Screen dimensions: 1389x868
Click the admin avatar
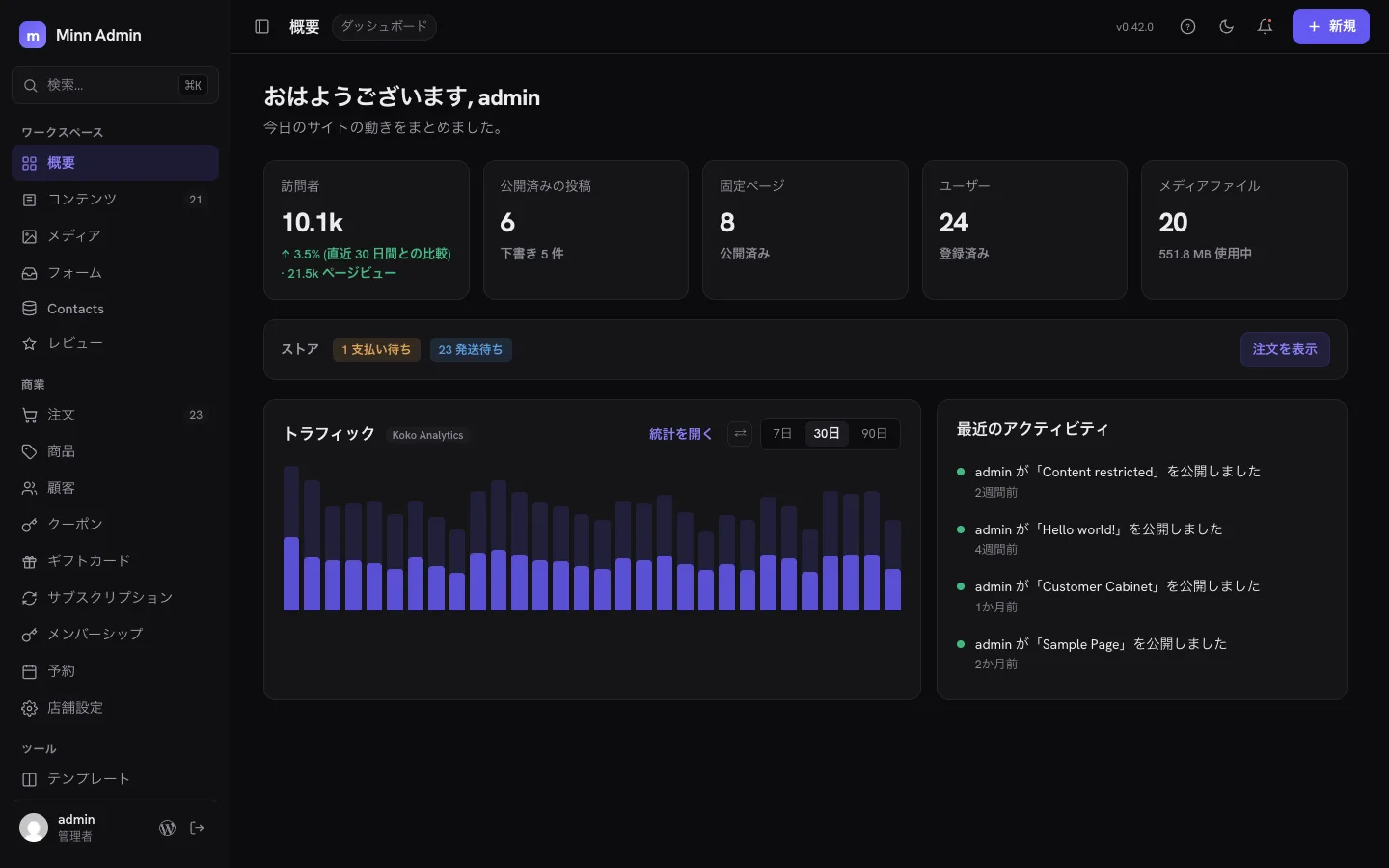[34, 827]
